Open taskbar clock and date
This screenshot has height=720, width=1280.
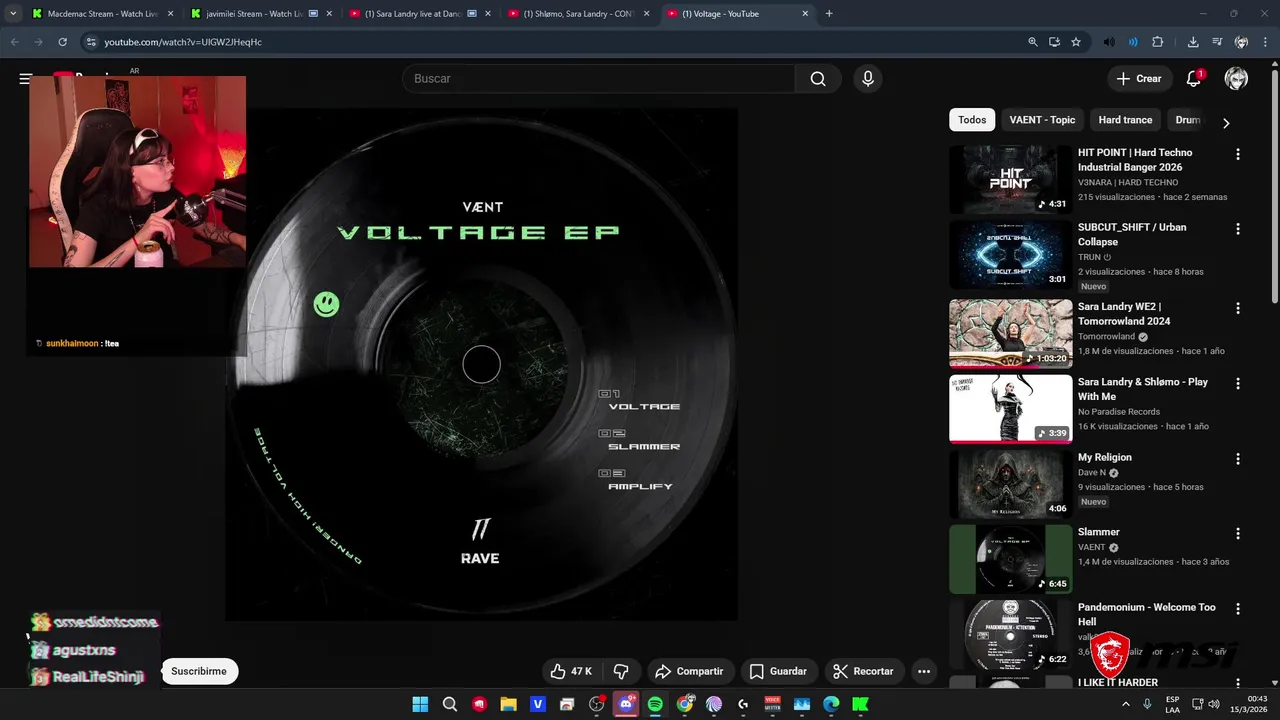(x=1248, y=704)
